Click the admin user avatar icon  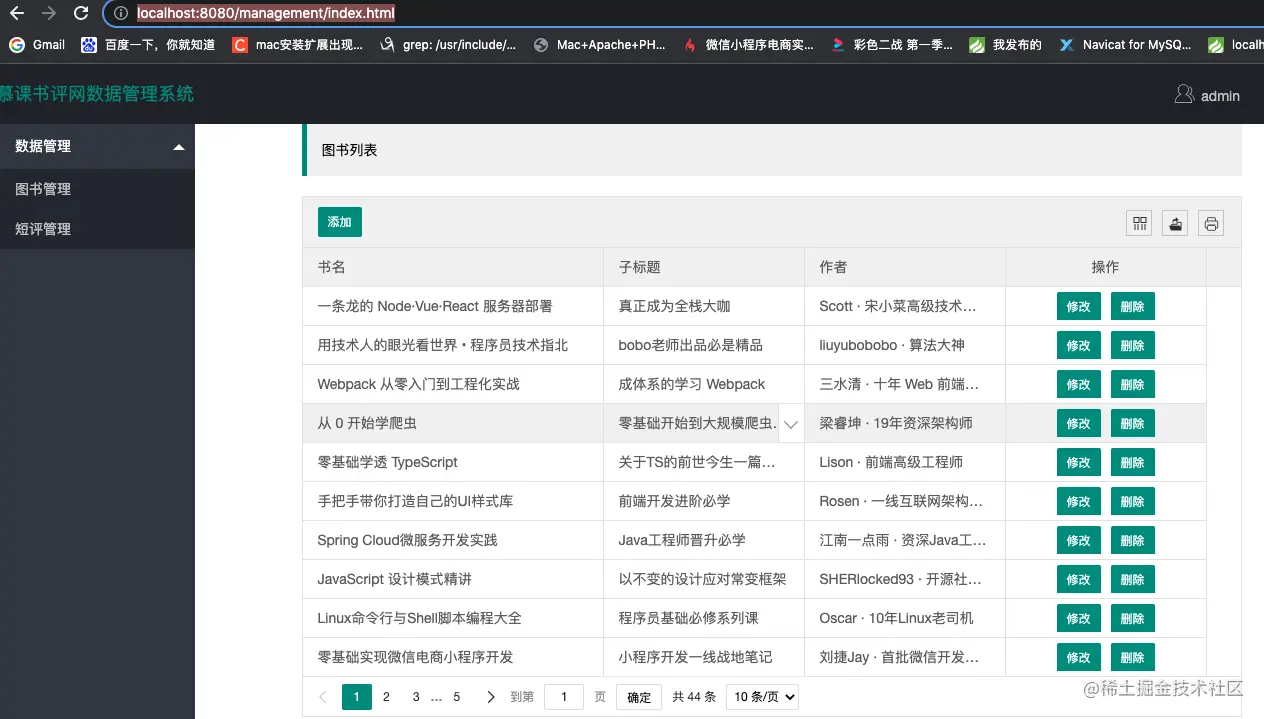tap(1184, 95)
